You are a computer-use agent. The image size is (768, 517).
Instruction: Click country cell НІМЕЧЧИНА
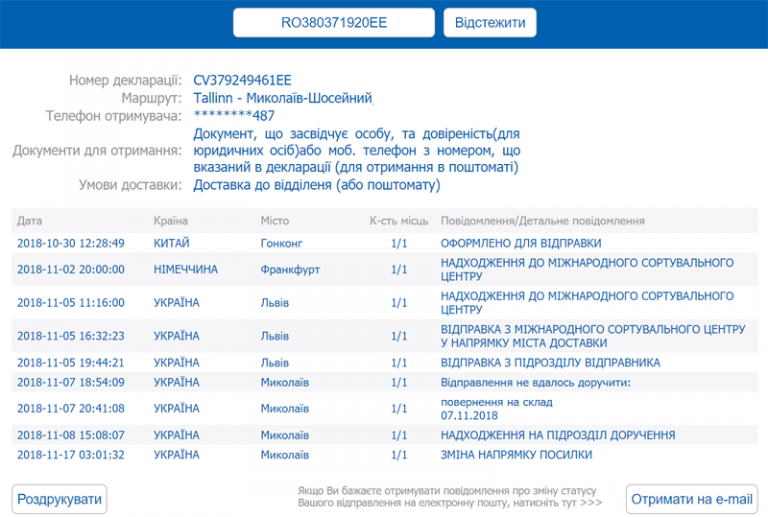coord(186,269)
